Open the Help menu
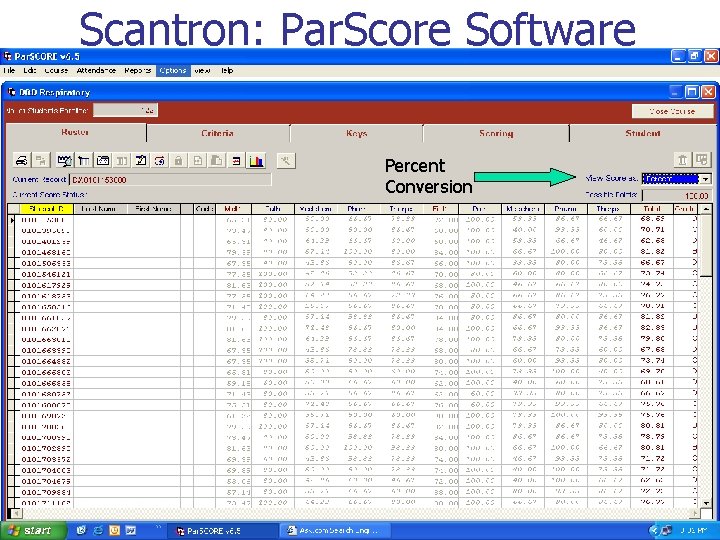 coord(227,71)
